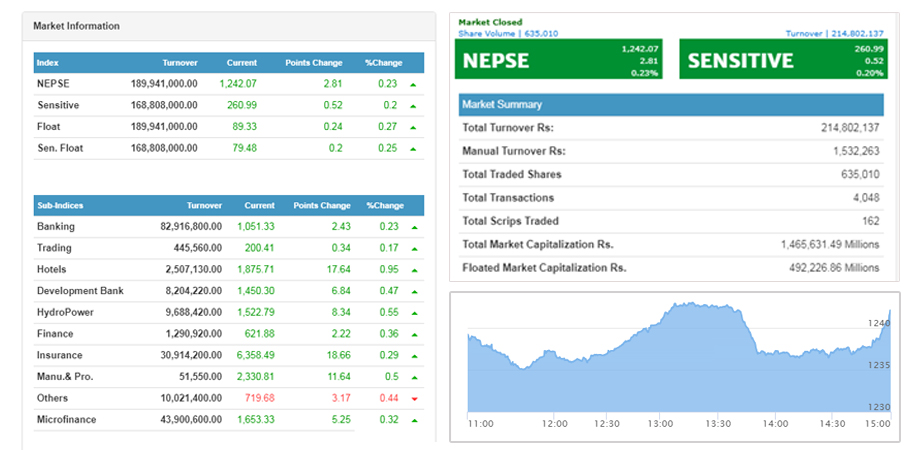Click the Market Summary header bar

click(x=671, y=104)
